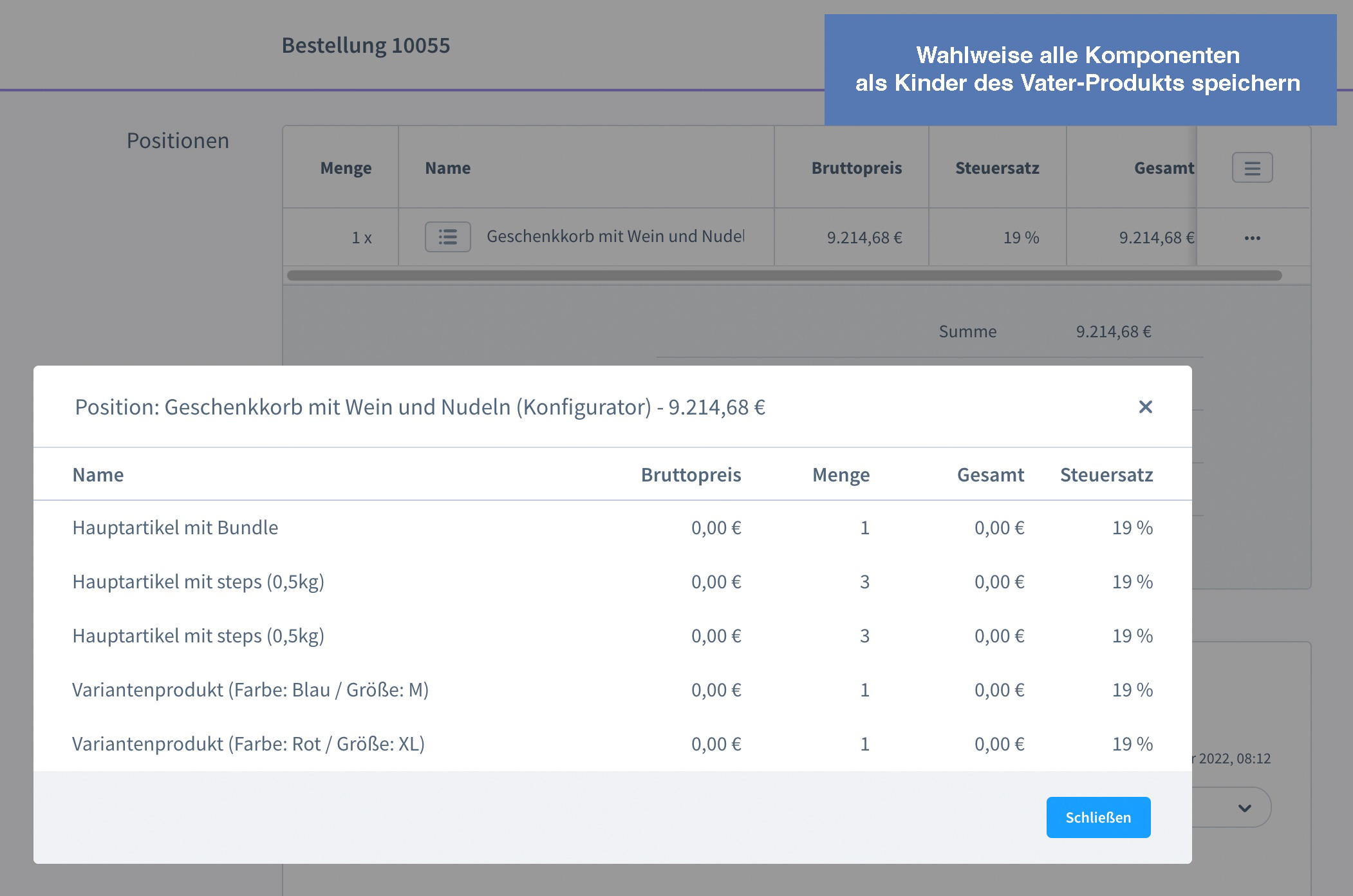Click quantity 1 in Hauptartikel mit Bundle row
This screenshot has width=1353, height=896.
click(x=864, y=528)
